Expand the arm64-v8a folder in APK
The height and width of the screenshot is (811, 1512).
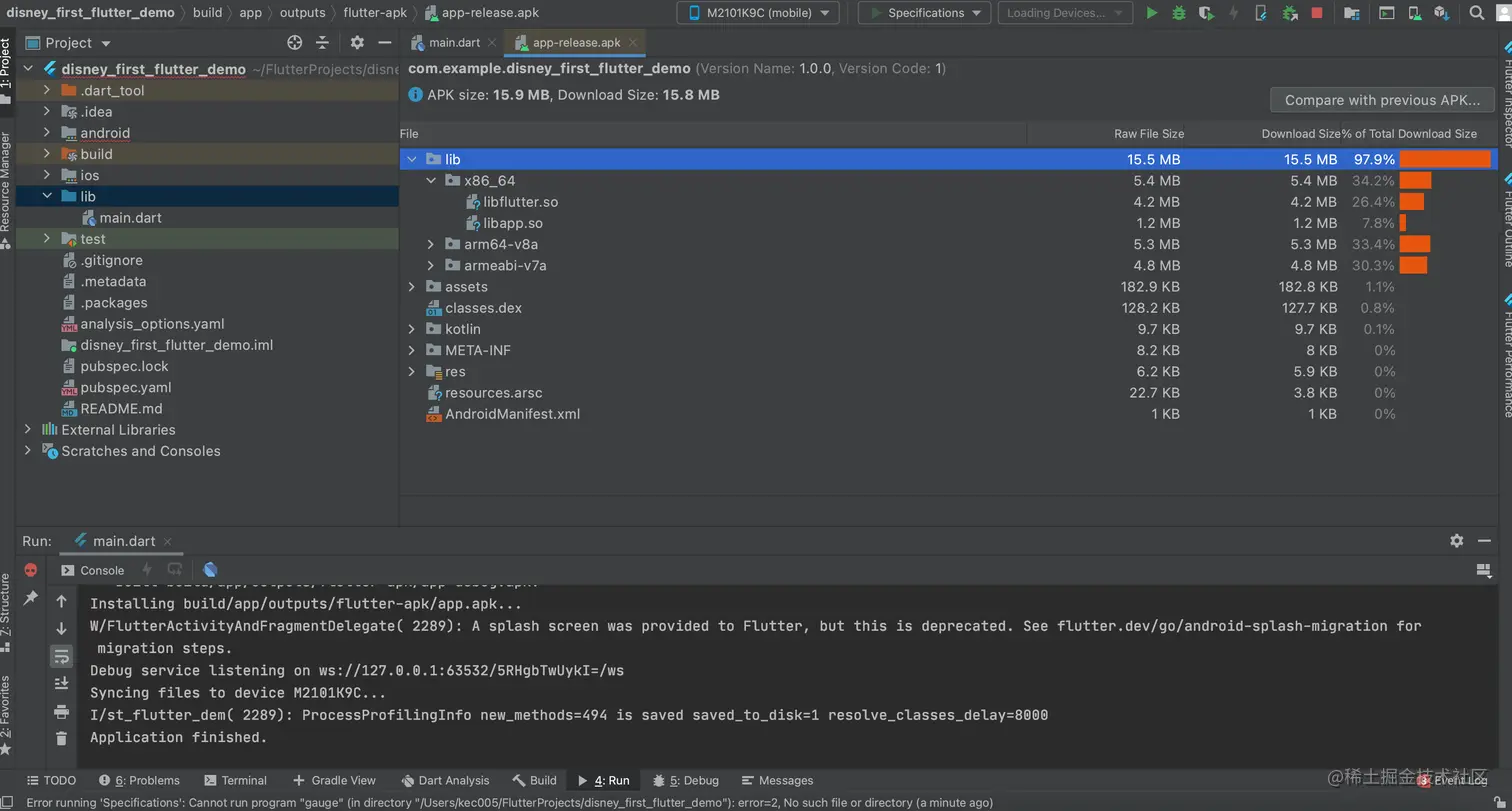(431, 244)
